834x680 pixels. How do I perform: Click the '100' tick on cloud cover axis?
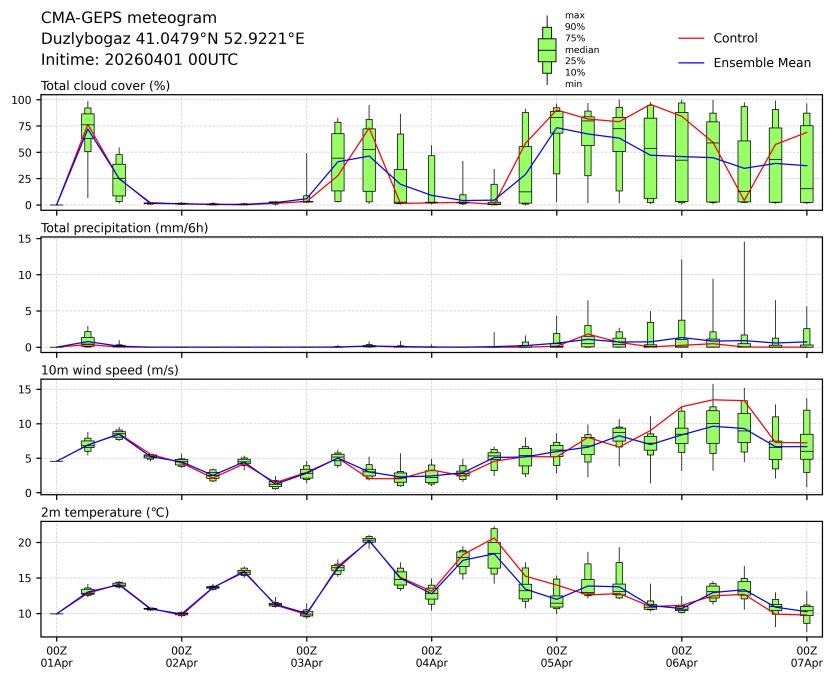pos(22,100)
